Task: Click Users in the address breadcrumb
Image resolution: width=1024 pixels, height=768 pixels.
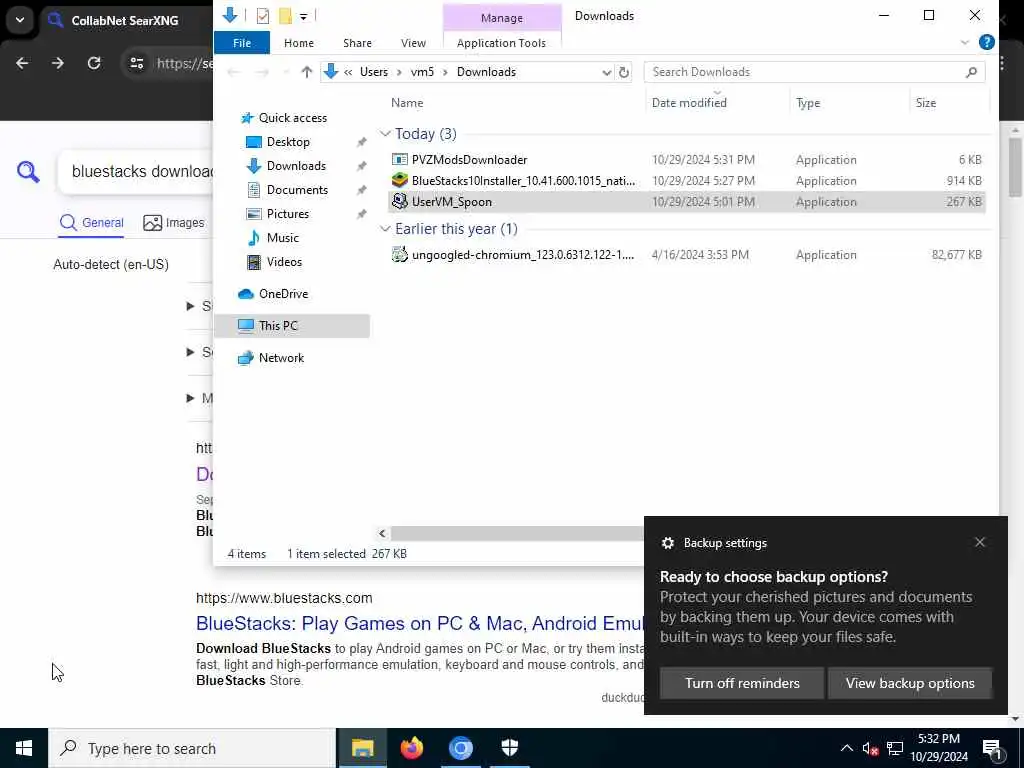Action: [x=374, y=72]
